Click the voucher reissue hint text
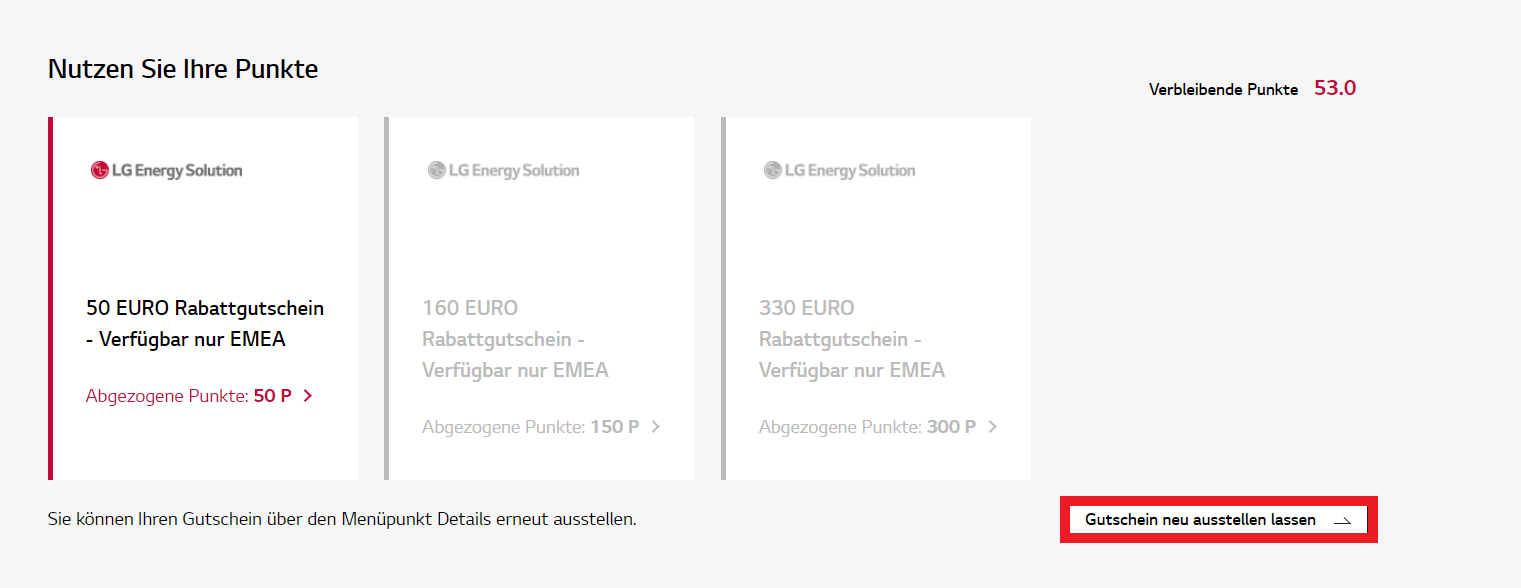1521x588 pixels. tap(342, 519)
